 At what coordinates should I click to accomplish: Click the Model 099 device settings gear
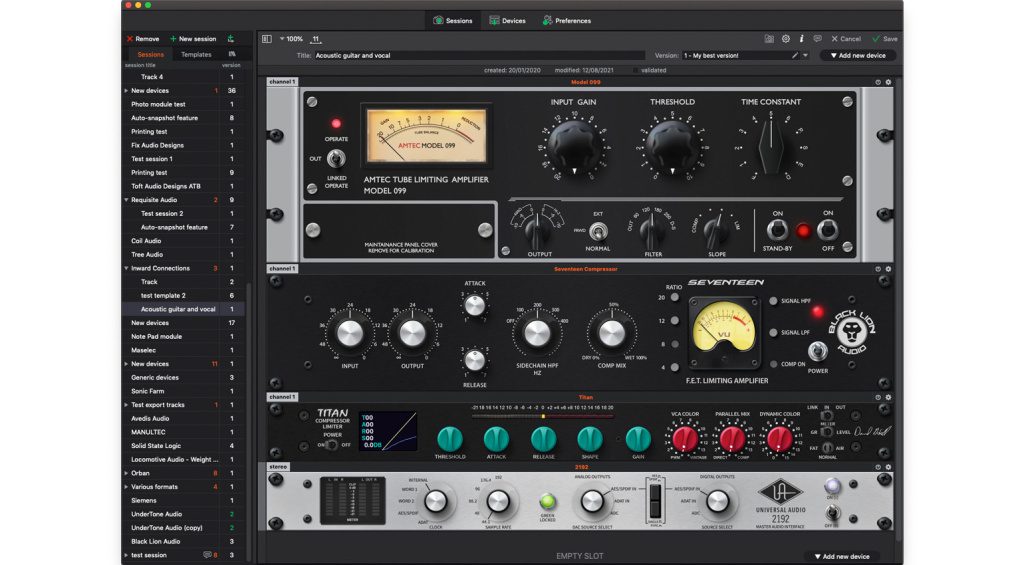tap(888, 82)
